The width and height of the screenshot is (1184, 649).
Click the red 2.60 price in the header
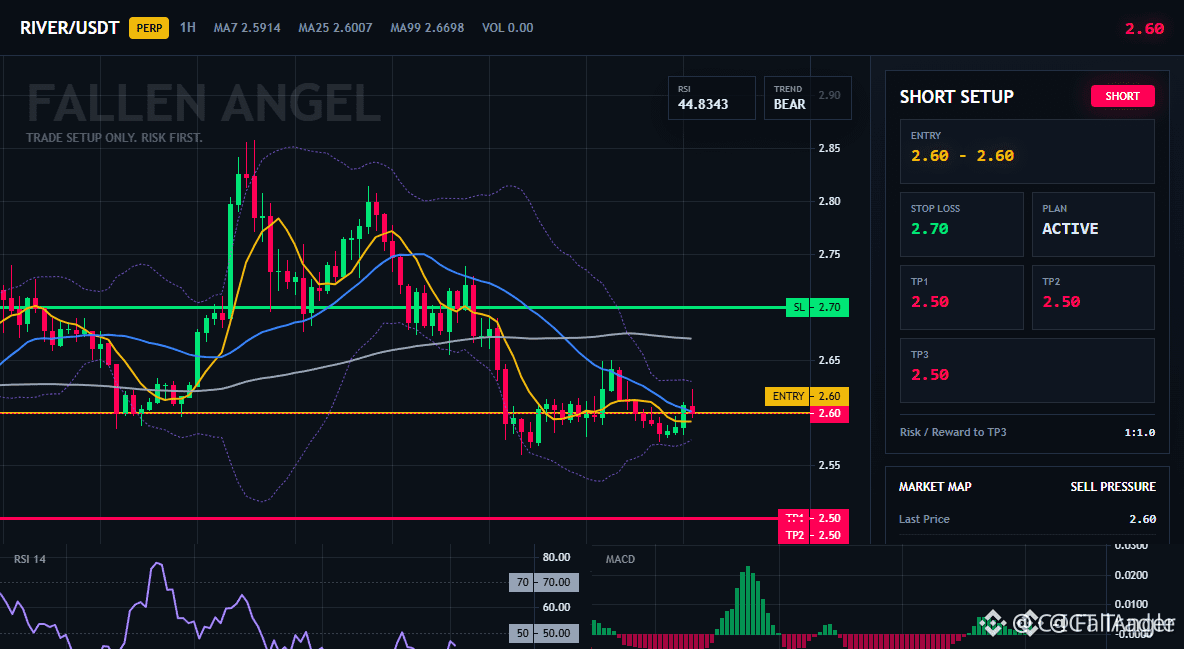click(x=1144, y=29)
